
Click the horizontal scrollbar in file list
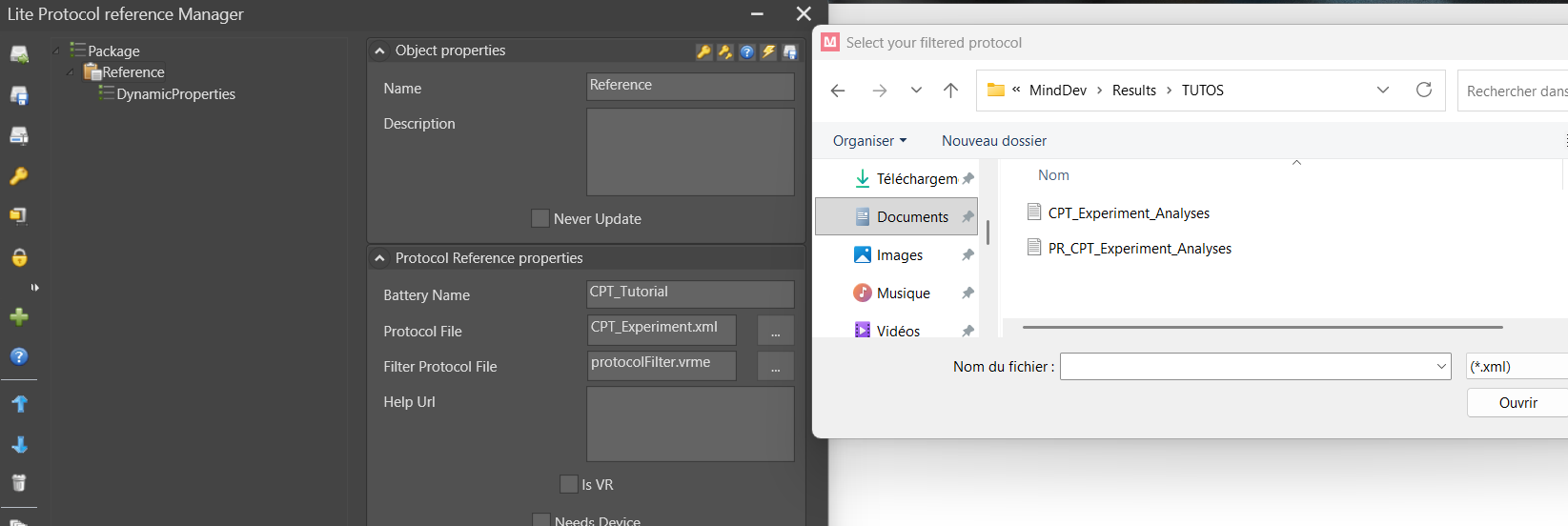click(1262, 327)
